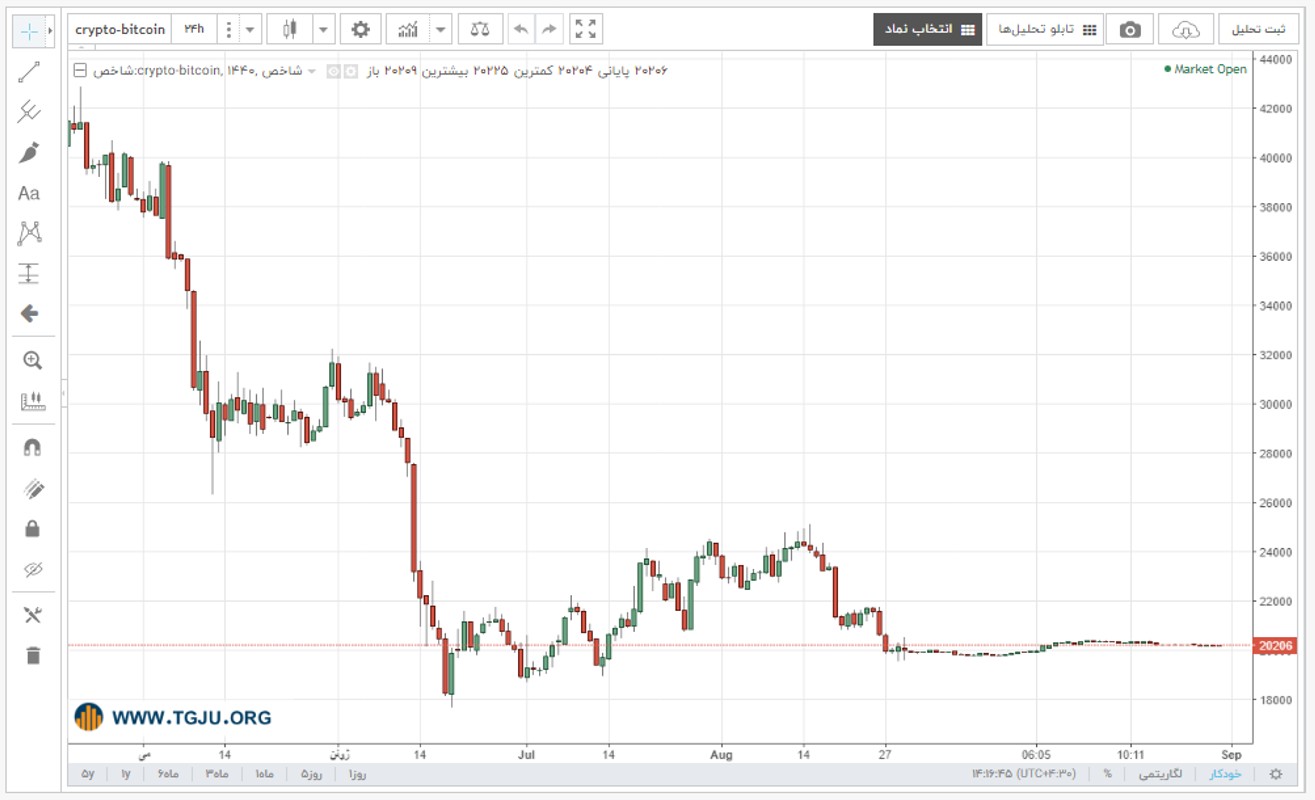Viewport: 1315px width, 800px height.
Task: Click the candlestick chart style icon
Action: pos(290,30)
